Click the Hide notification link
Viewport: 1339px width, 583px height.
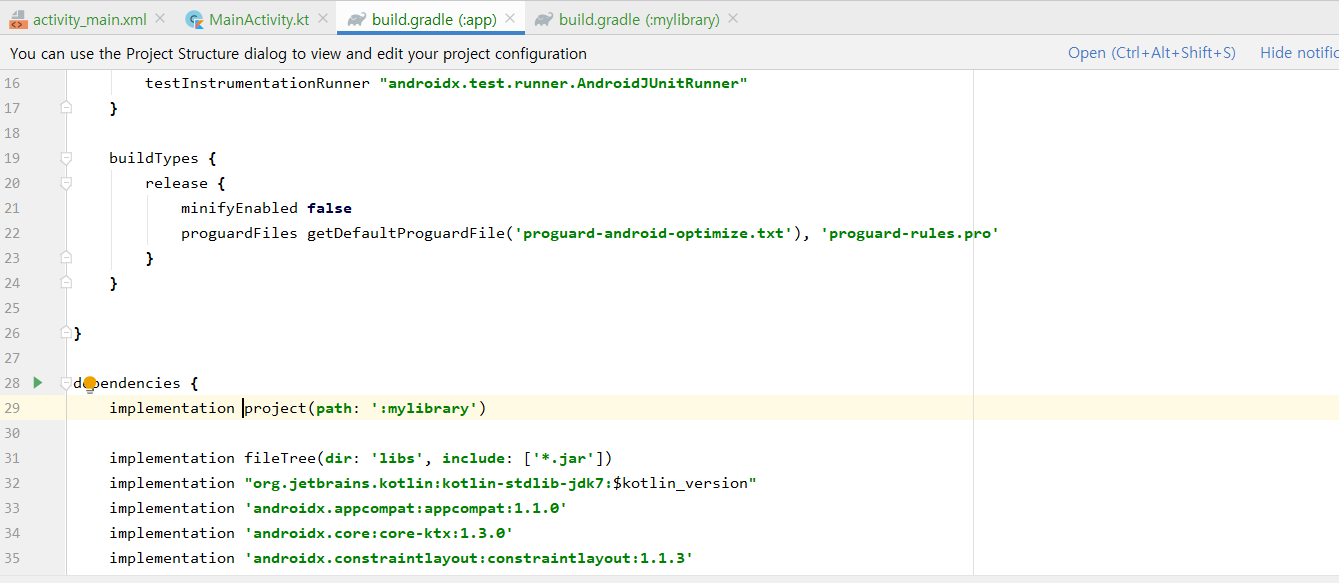point(1299,53)
